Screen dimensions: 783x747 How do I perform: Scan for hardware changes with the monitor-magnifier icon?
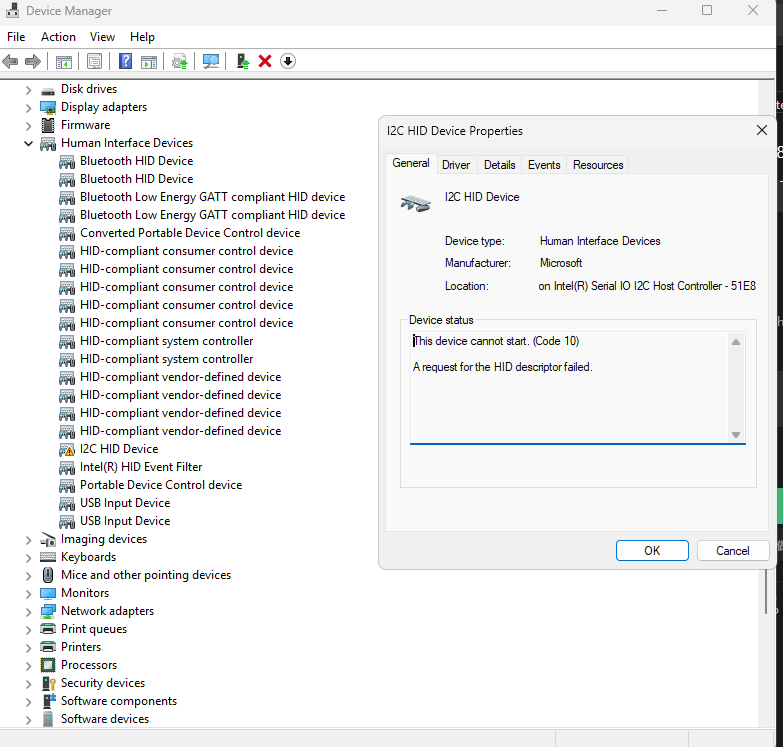[211, 61]
